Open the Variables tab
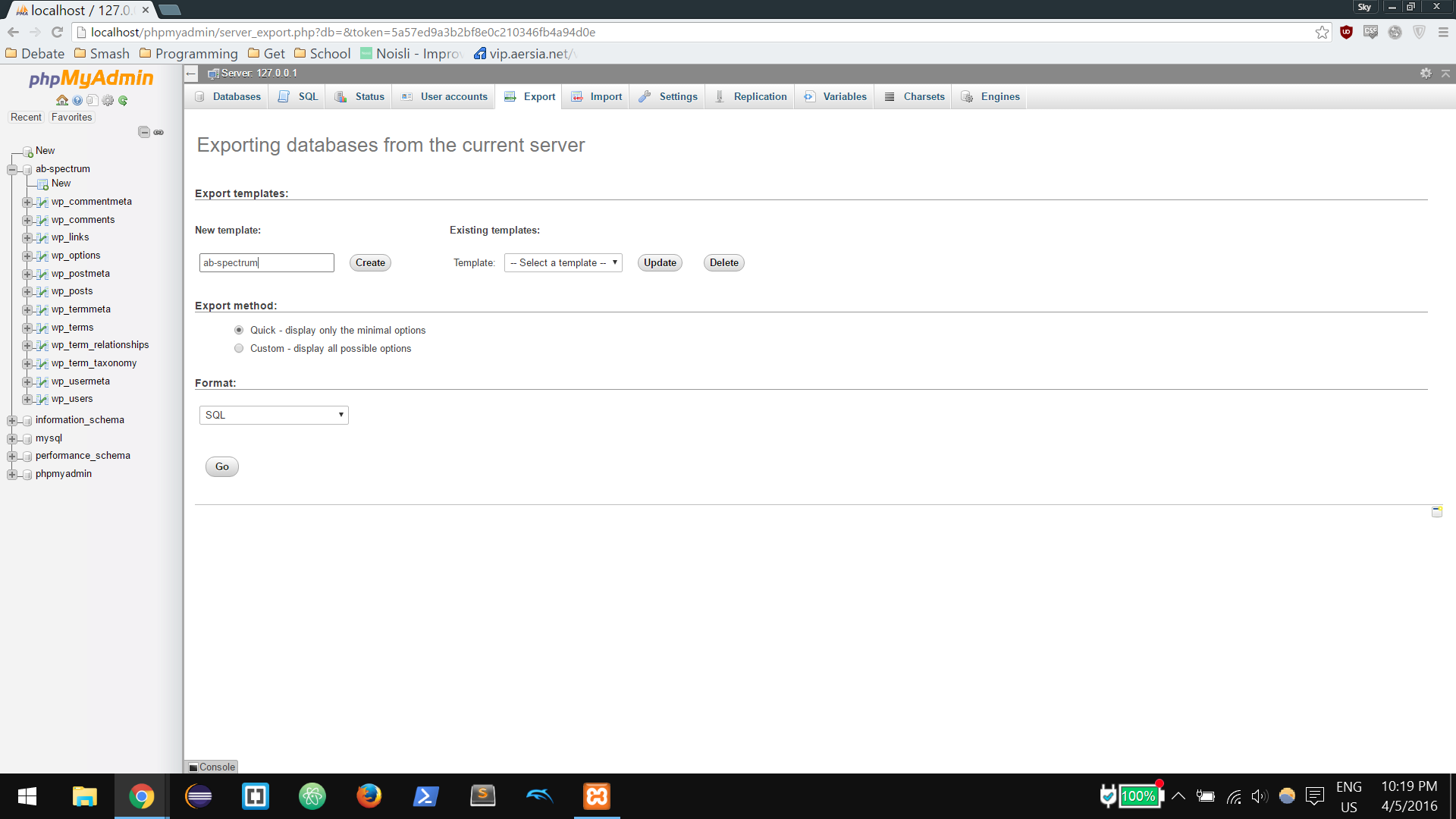The height and width of the screenshot is (819, 1456). pyautogui.click(x=836, y=96)
